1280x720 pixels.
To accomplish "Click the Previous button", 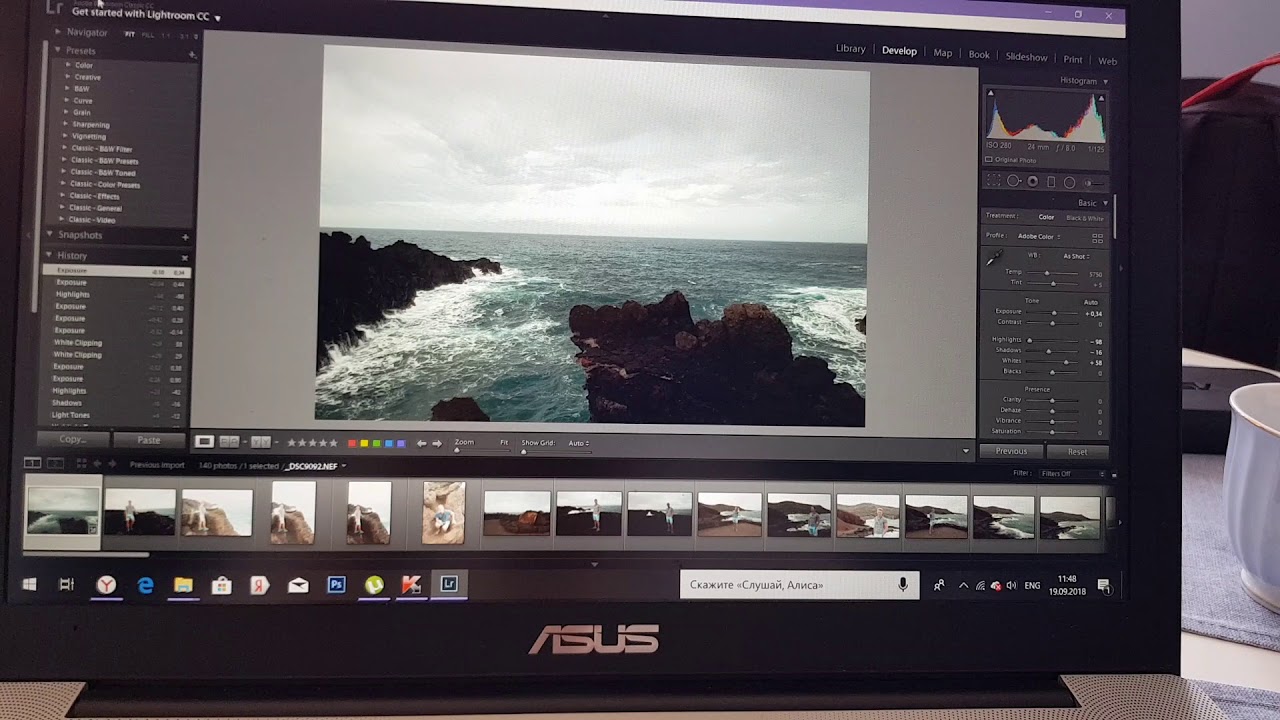I will [1010, 451].
